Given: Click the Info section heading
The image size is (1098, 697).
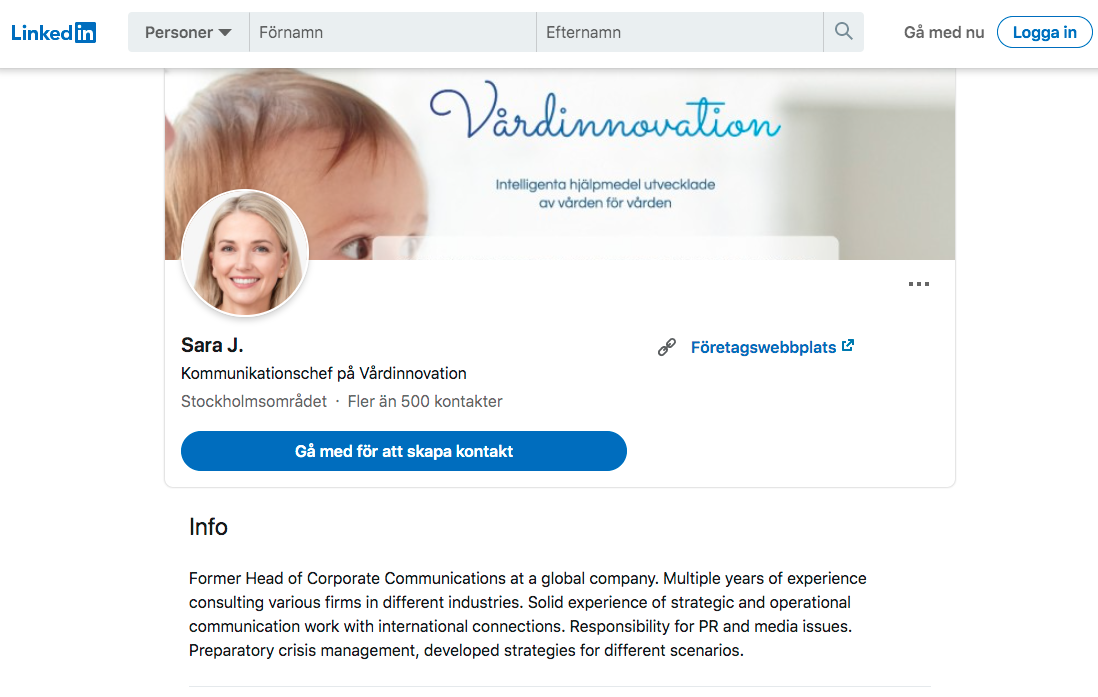Looking at the screenshot, I should [208, 527].
